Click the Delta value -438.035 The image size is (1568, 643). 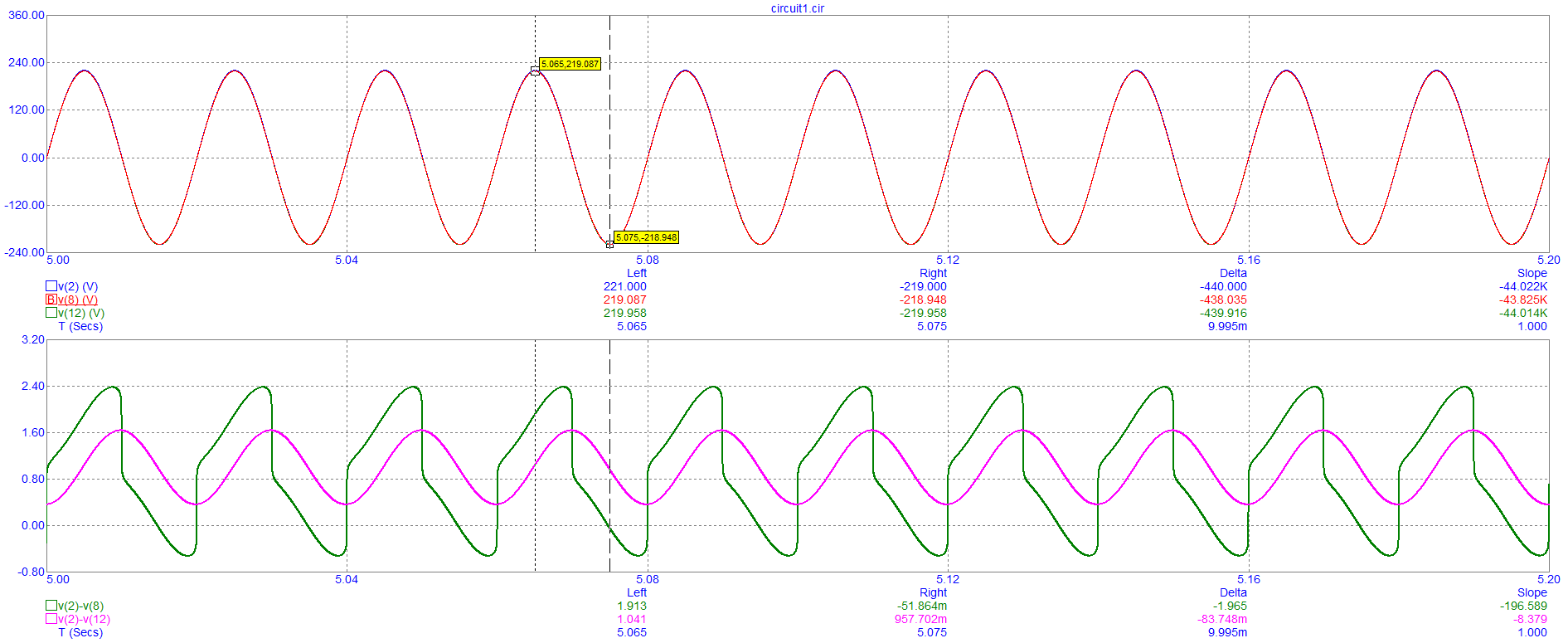(x=1224, y=300)
